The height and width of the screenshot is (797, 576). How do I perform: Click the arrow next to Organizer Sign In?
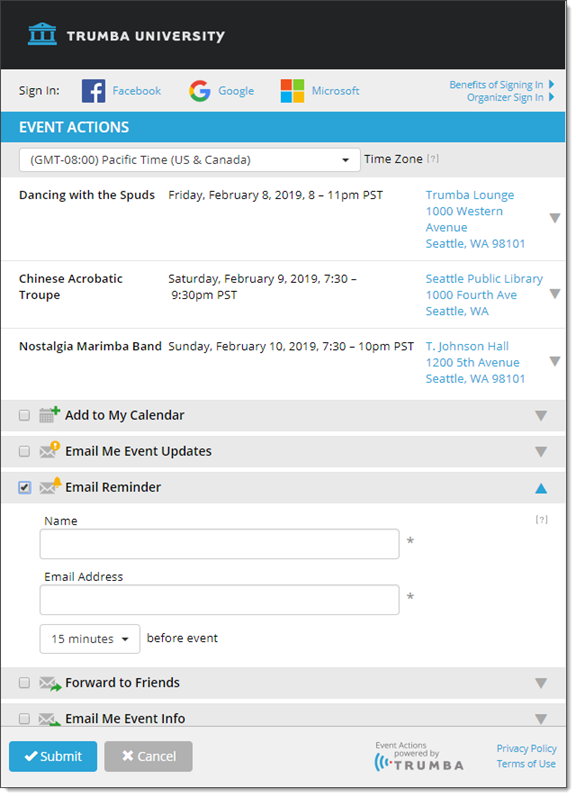(x=552, y=97)
